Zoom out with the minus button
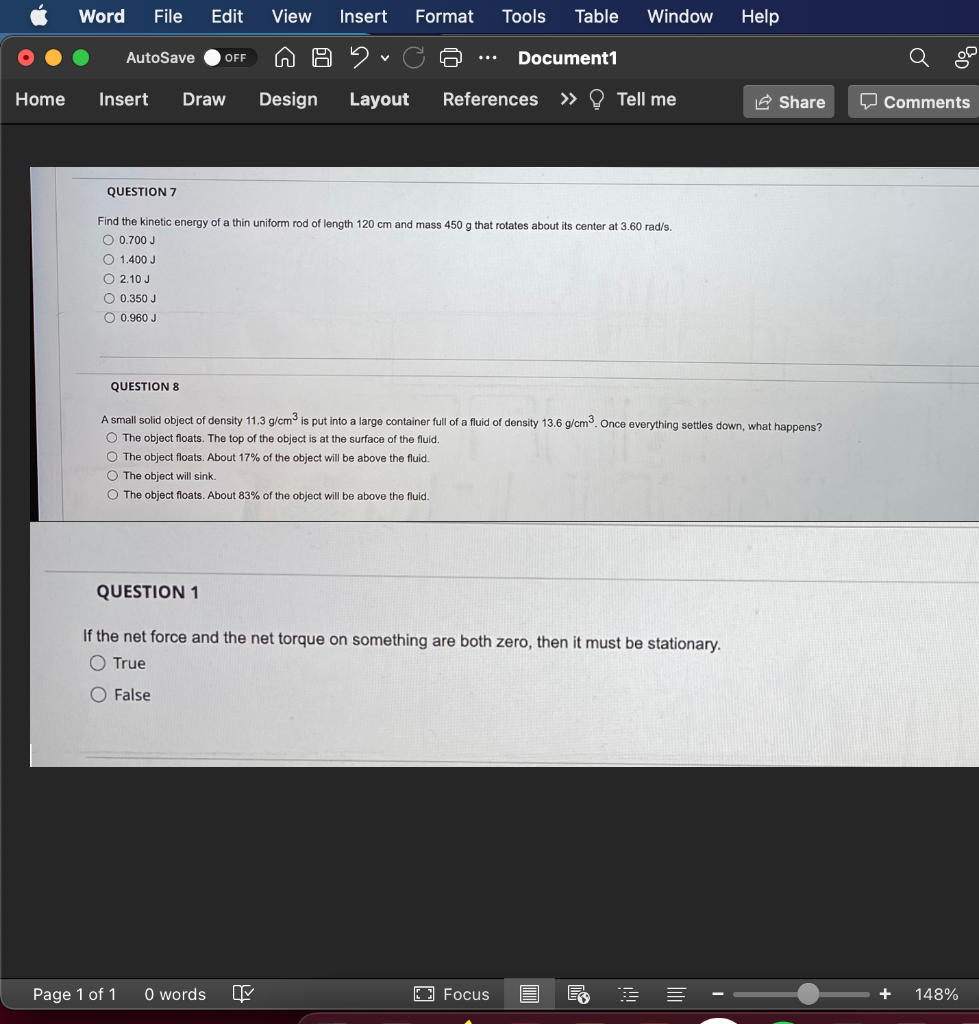This screenshot has width=979, height=1024. pos(718,994)
